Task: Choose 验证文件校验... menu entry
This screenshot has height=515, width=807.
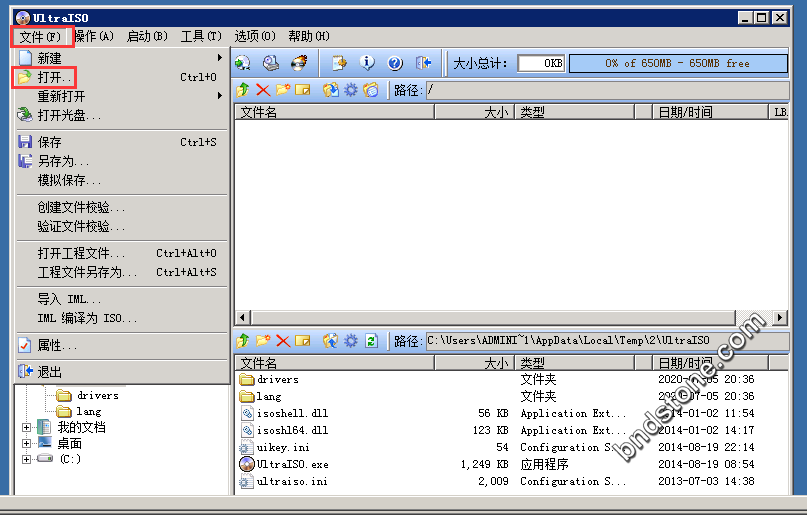Action: point(121,226)
